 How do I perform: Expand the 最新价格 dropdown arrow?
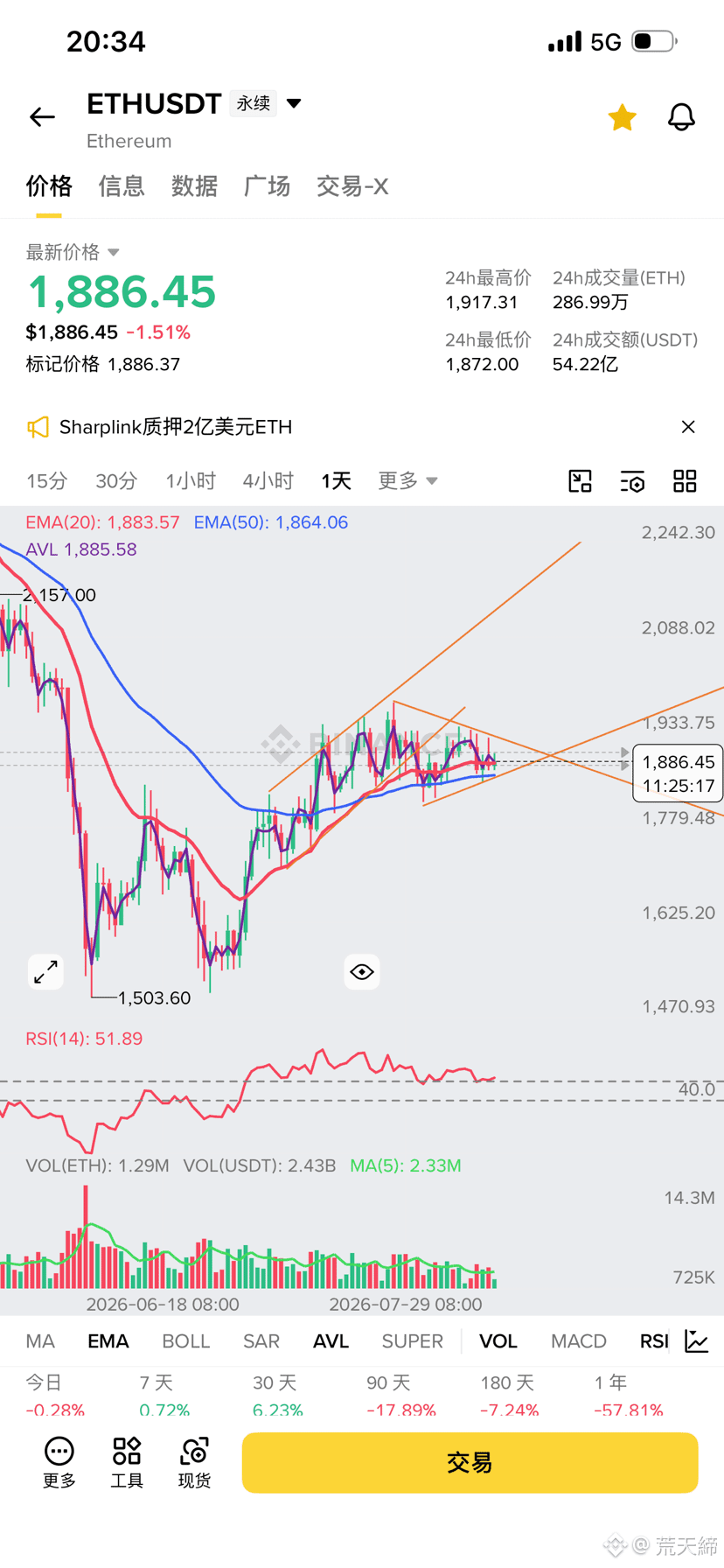click(114, 252)
